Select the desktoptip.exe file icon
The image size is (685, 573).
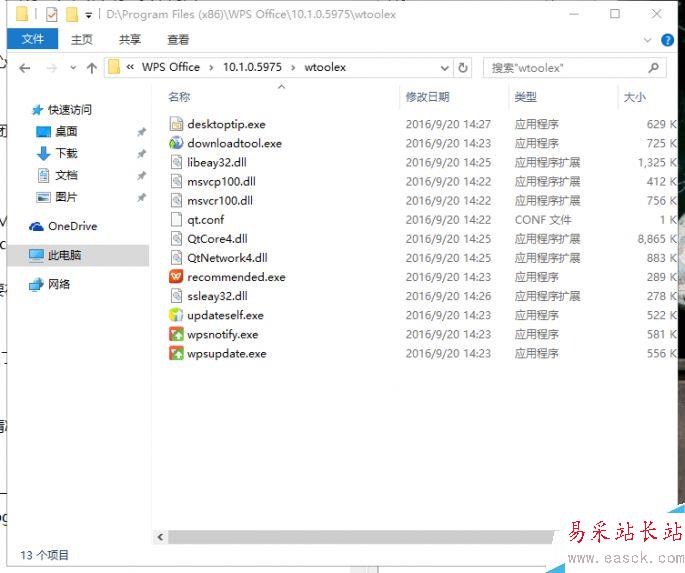coord(176,124)
